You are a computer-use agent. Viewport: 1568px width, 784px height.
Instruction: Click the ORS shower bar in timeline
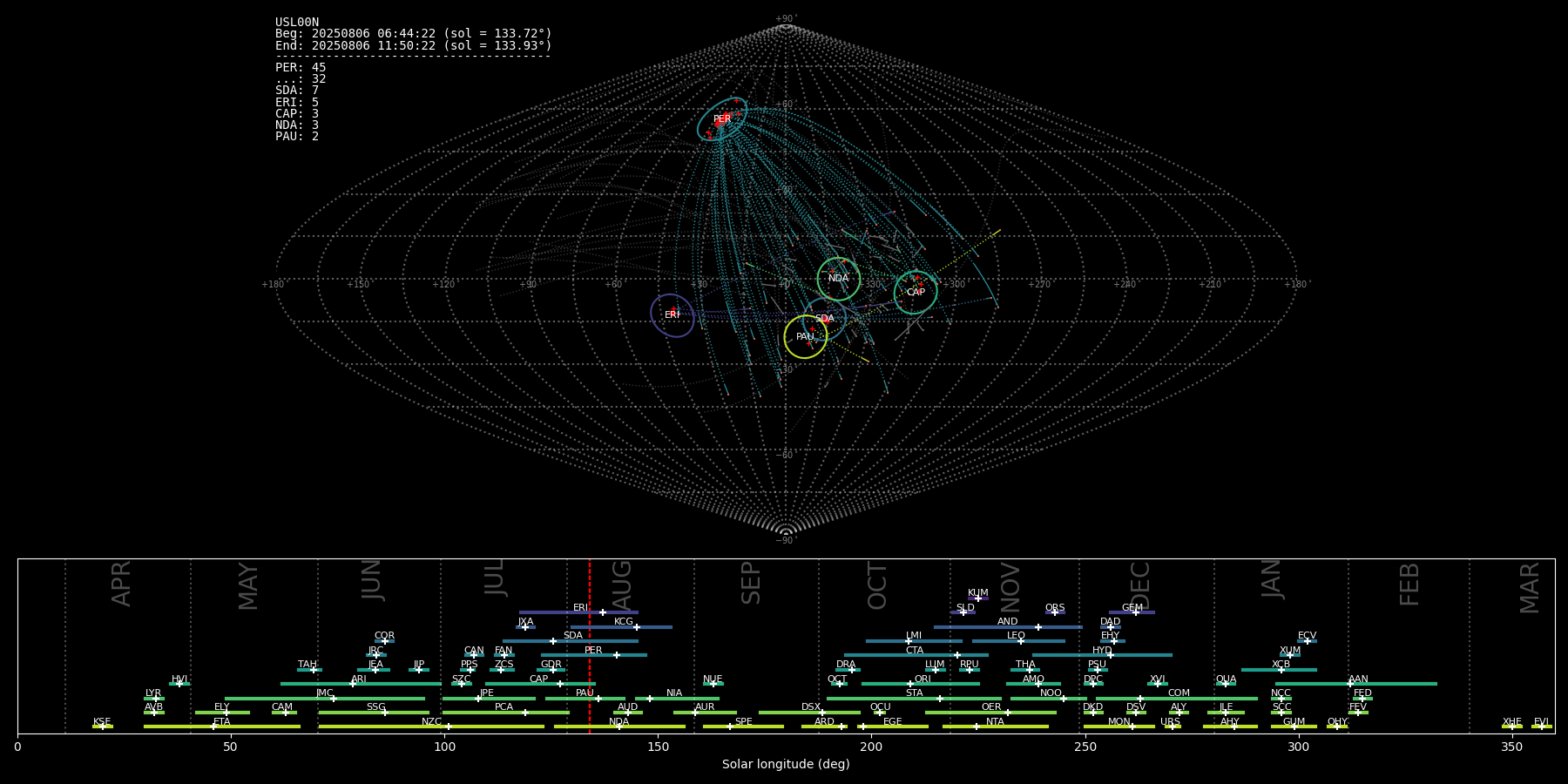[x=1055, y=612]
